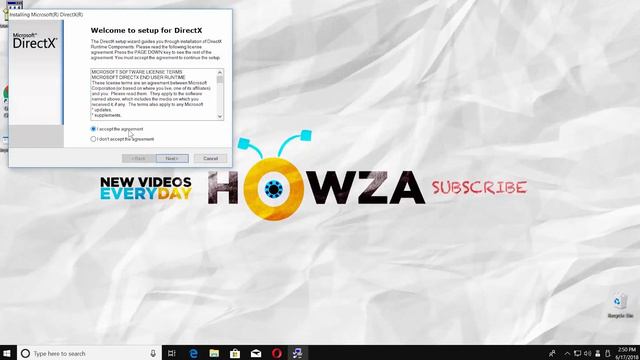Click Next in DirectX setup

point(172,158)
